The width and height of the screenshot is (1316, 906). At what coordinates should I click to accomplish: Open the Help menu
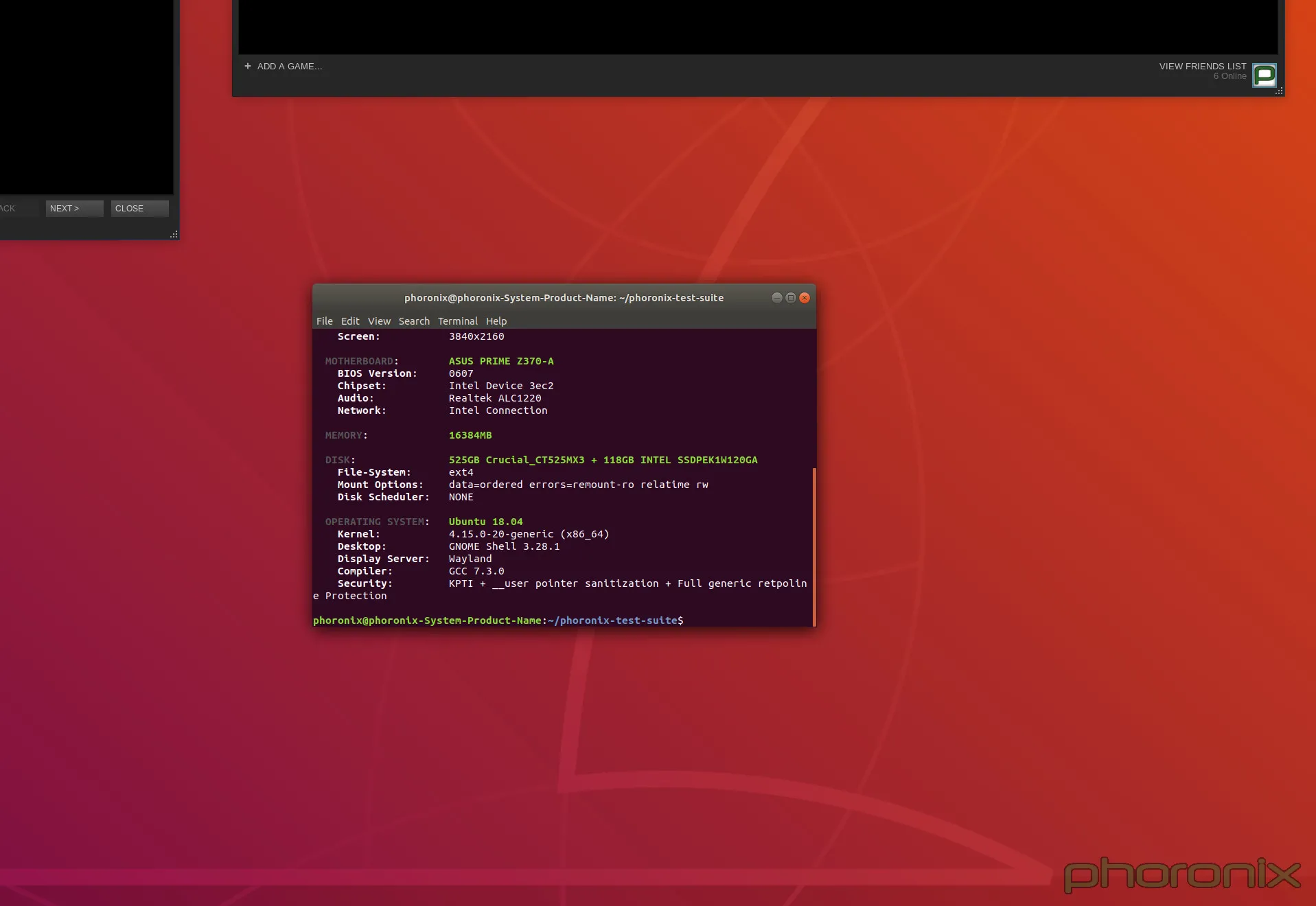click(x=496, y=321)
